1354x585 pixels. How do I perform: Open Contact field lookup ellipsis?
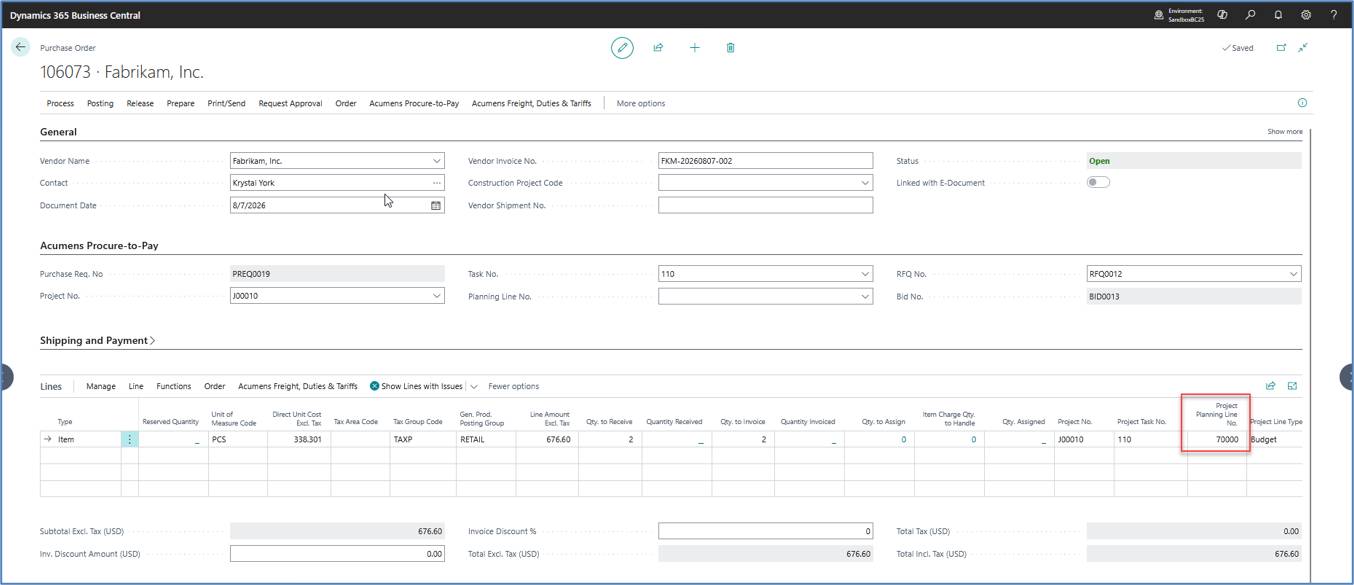click(x=436, y=183)
